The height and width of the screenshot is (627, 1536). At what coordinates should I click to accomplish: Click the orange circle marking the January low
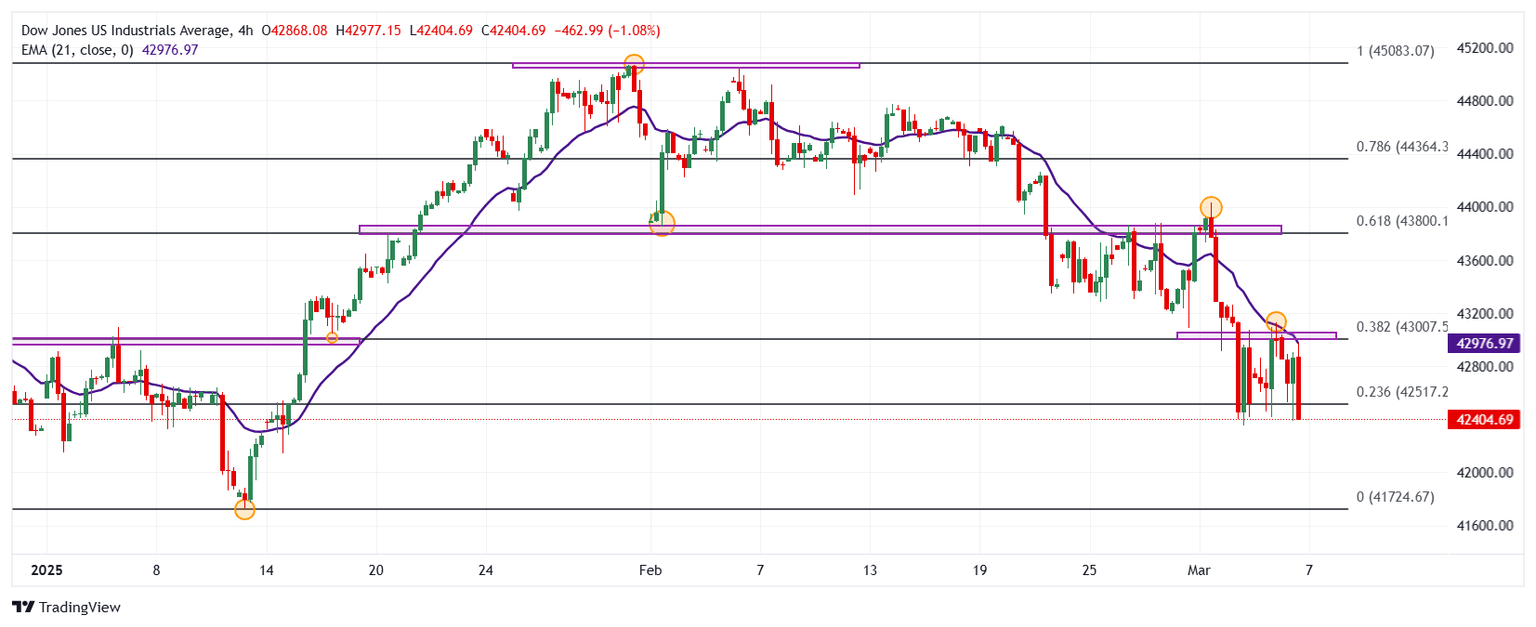tap(245, 510)
